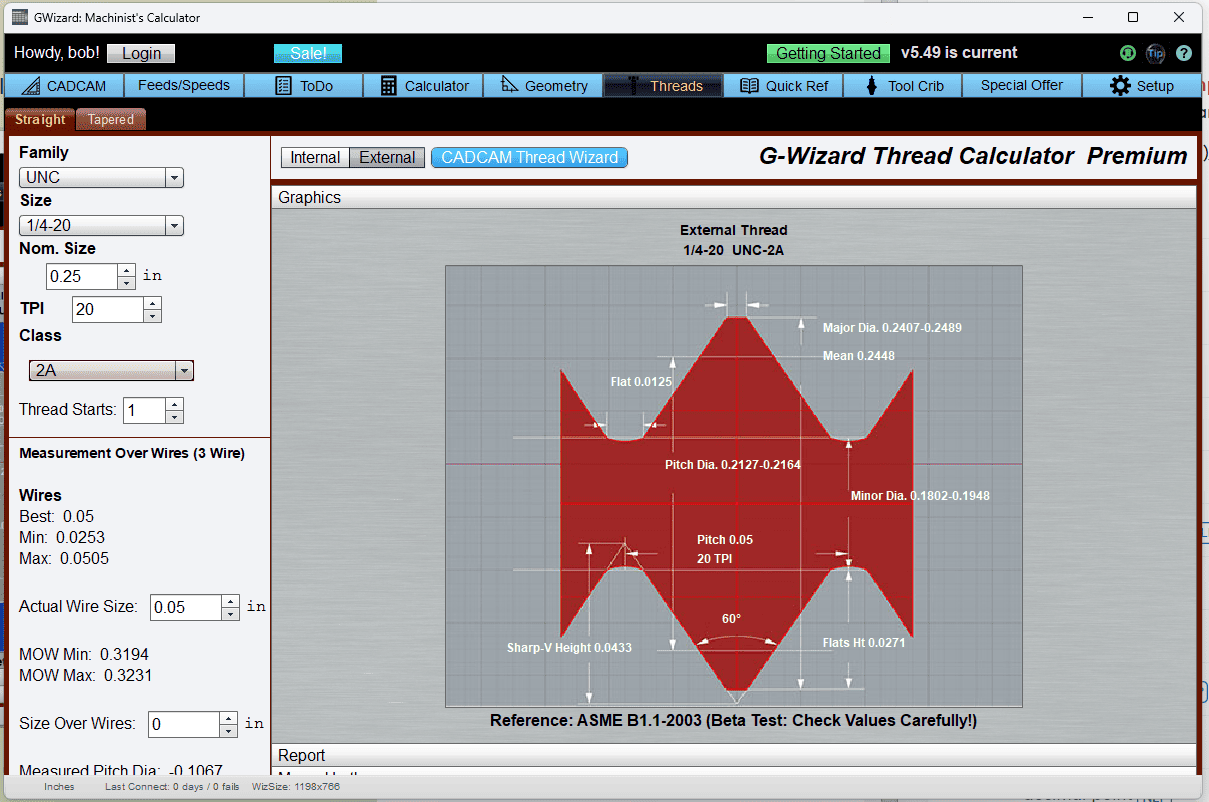Open the Feeds/Speeds tab
The height and width of the screenshot is (802, 1209).
coord(184,85)
